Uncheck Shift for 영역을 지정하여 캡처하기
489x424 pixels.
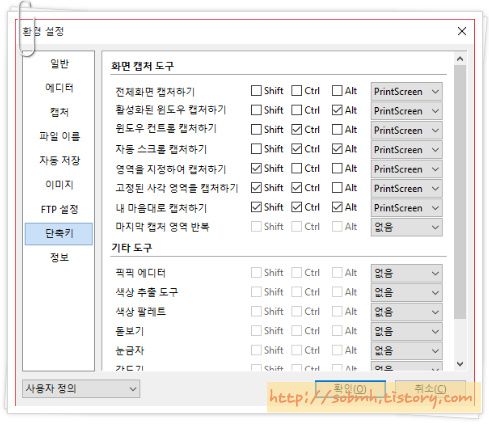256,168
